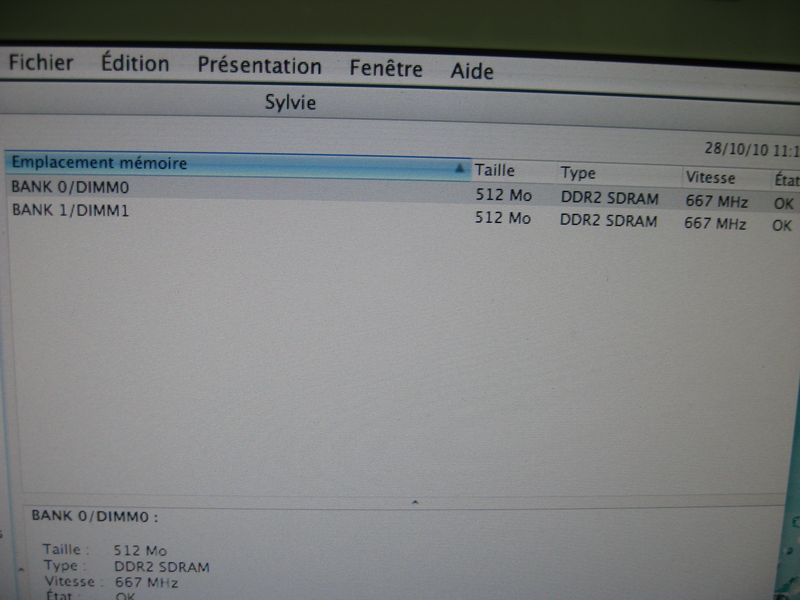Viewport: 800px width, 600px height.
Task: Click the Taille label in details pane
Action: click(x=65, y=549)
